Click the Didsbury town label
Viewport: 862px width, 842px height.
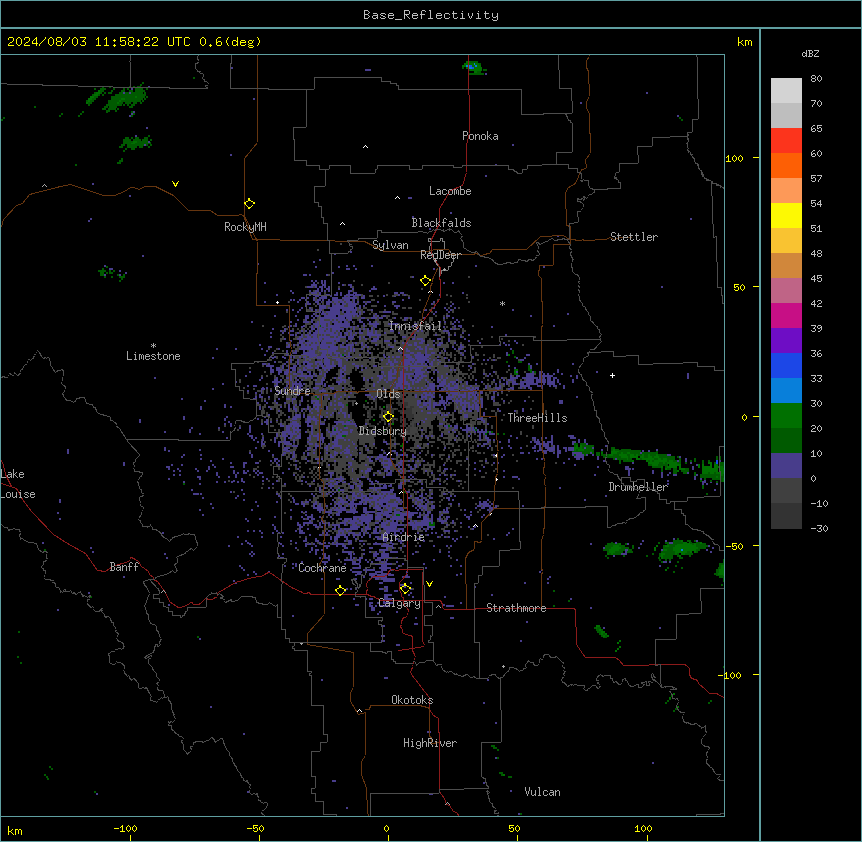pyautogui.click(x=382, y=431)
